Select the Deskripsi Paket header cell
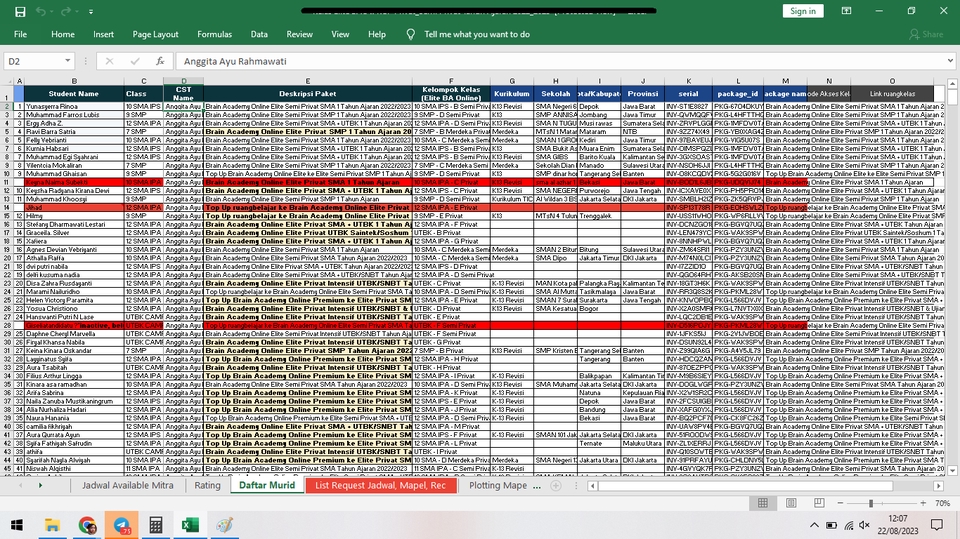 pos(308,94)
